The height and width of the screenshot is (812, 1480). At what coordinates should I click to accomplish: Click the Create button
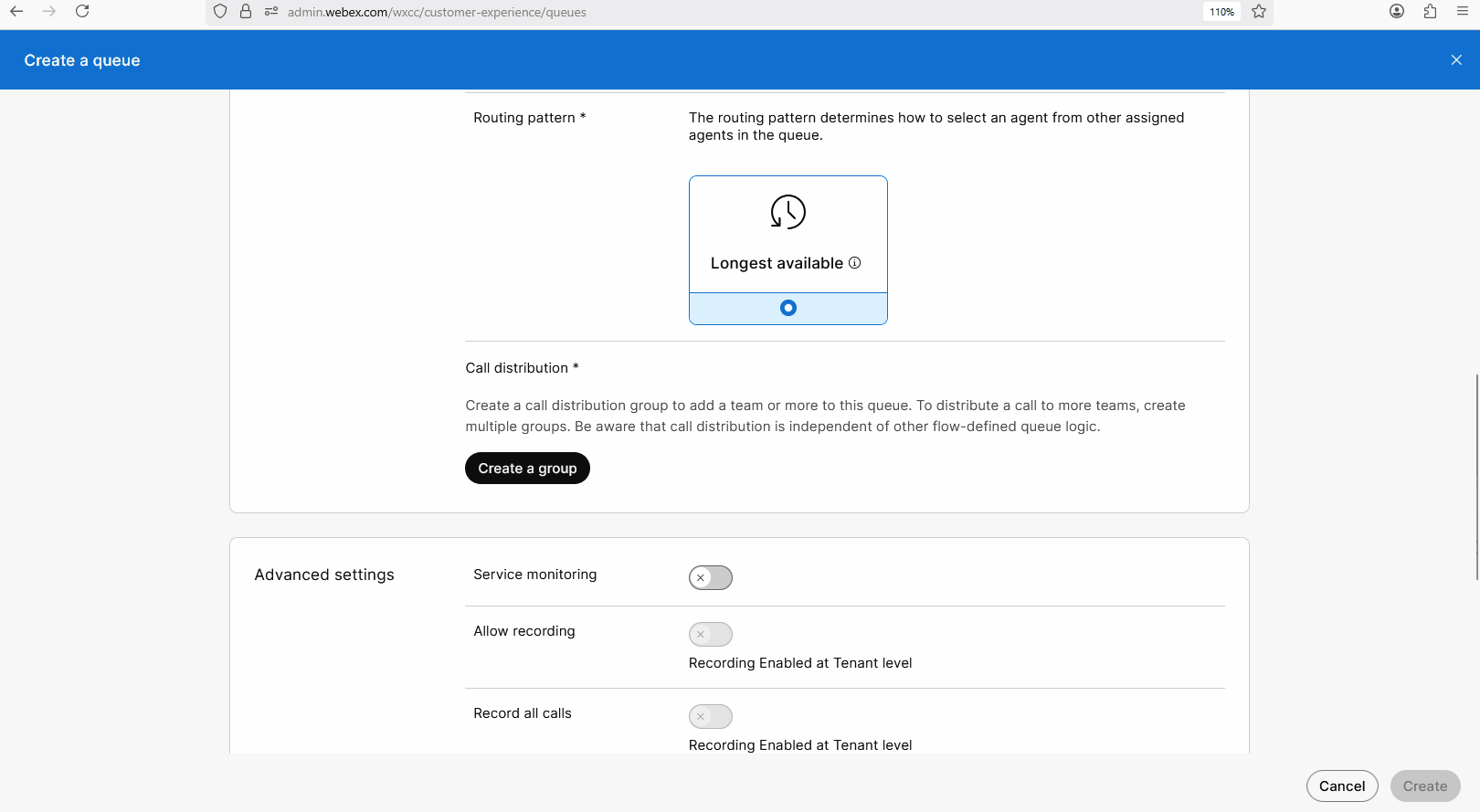[x=1424, y=786]
